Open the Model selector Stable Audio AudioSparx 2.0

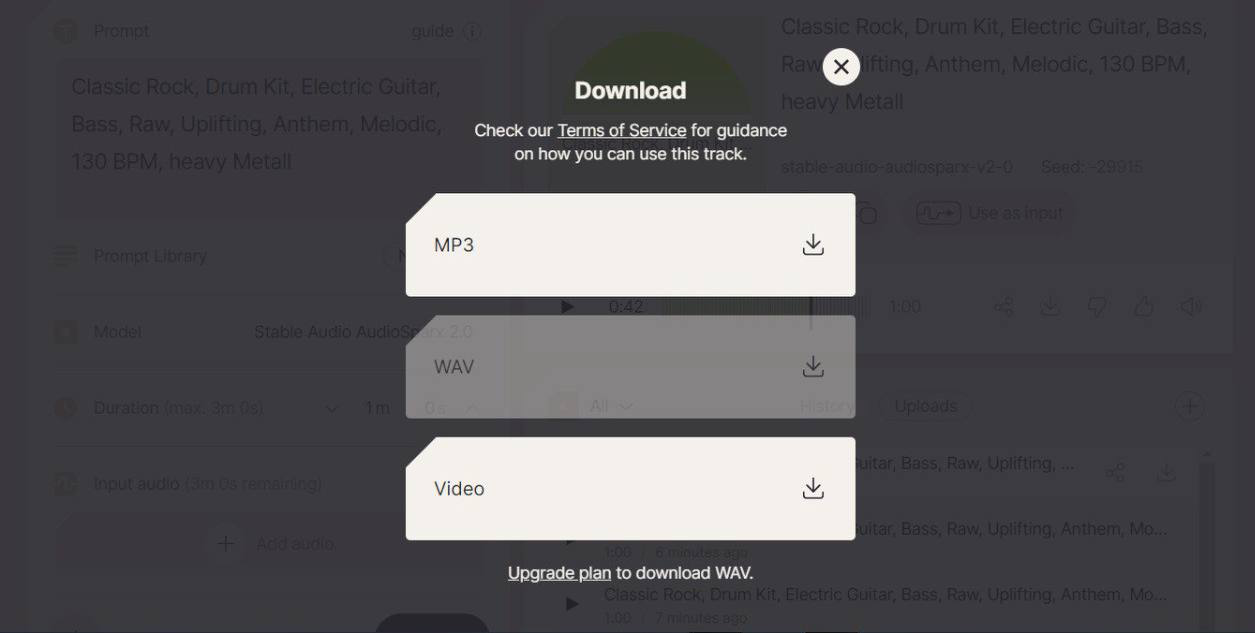[363, 332]
